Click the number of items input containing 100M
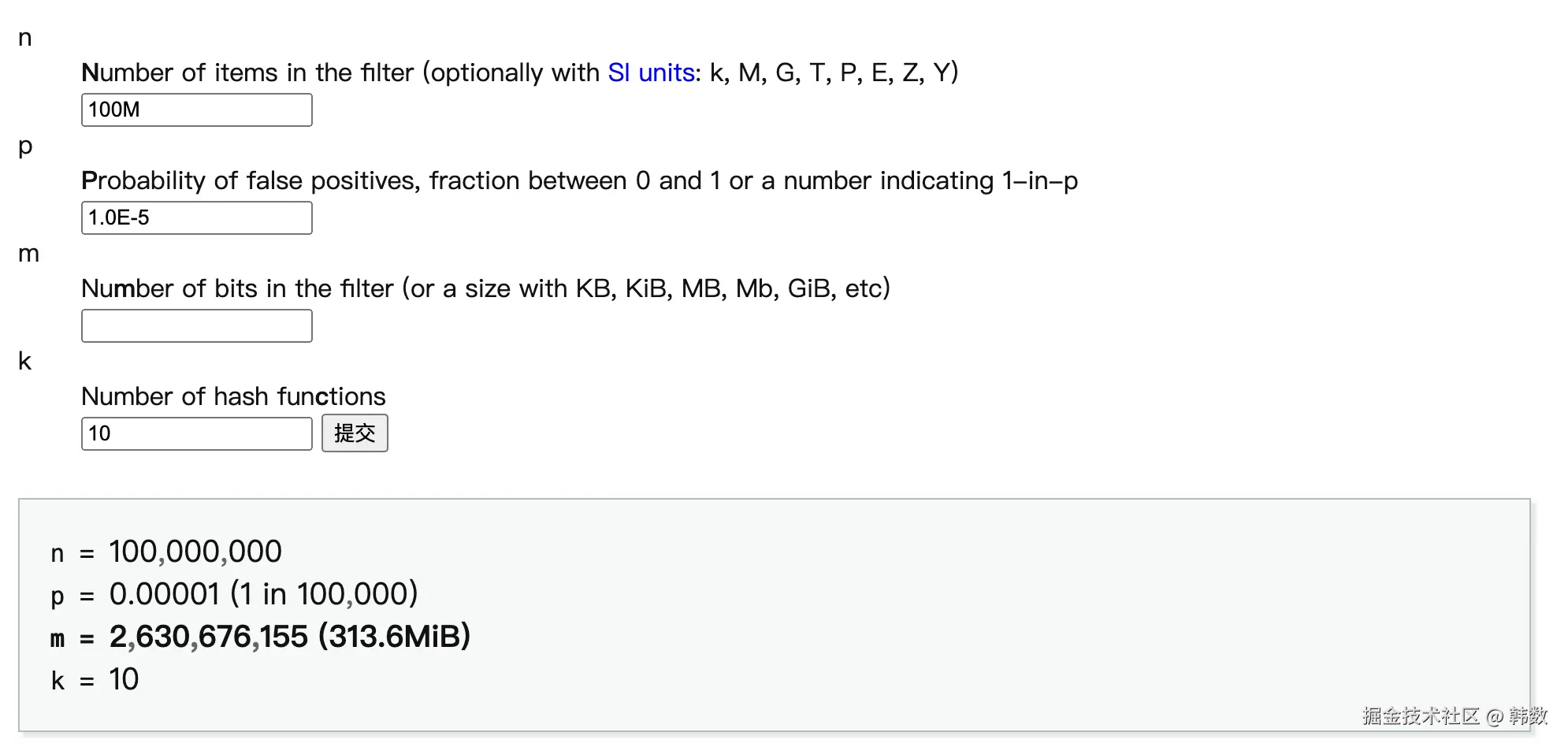Image resolution: width=1568 pixels, height=747 pixels. [196, 110]
